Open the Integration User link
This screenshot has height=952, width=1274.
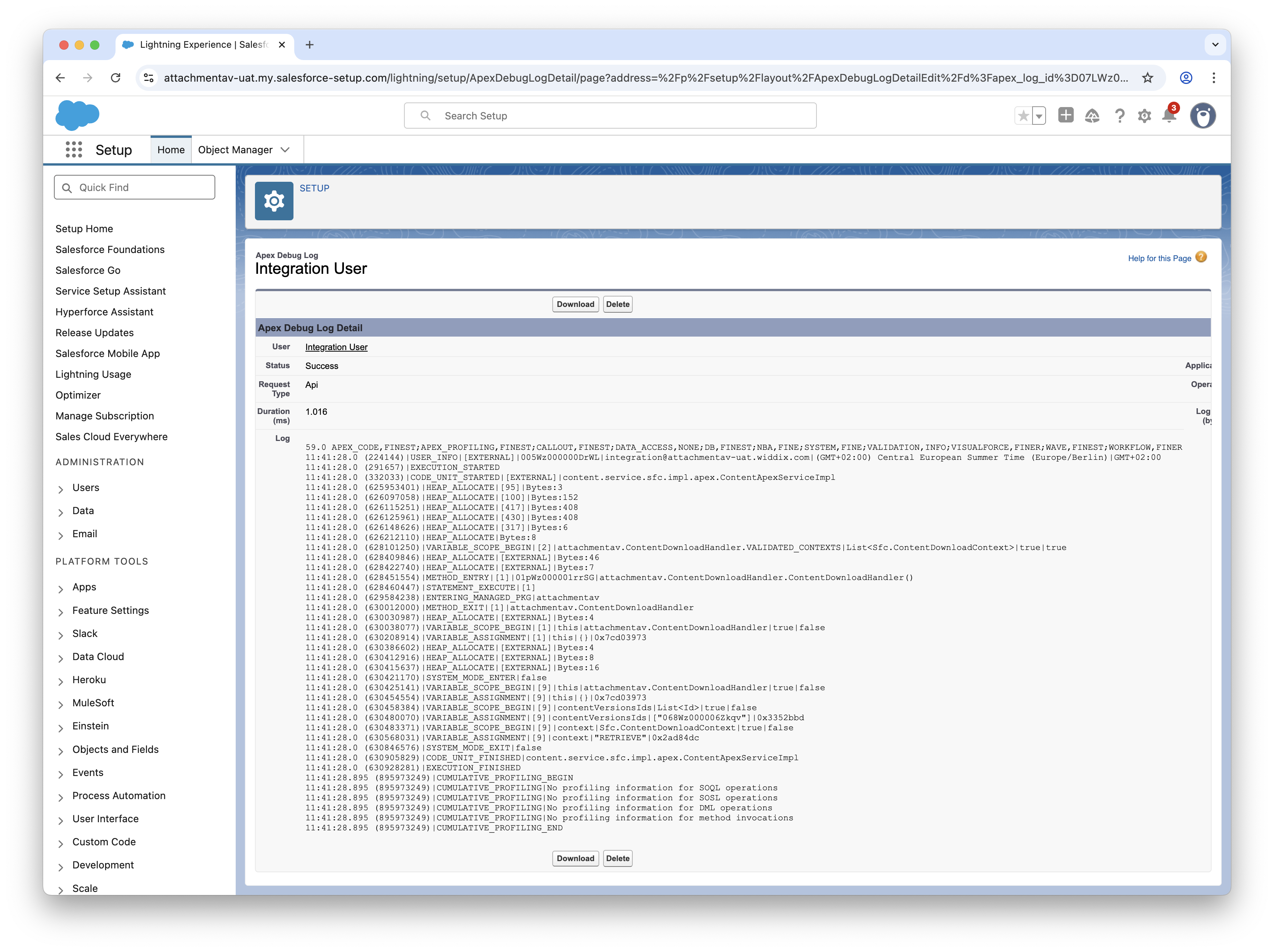pyautogui.click(x=336, y=347)
